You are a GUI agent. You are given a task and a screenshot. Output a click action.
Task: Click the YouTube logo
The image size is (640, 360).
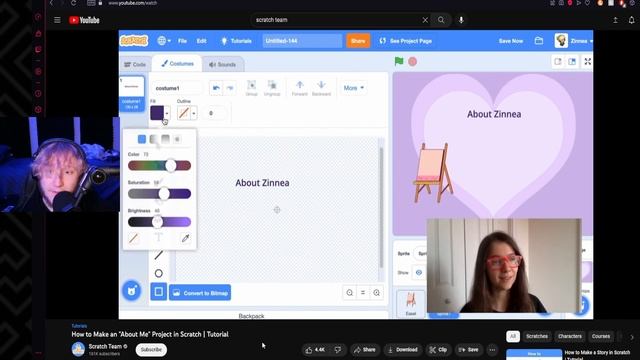[84, 20]
